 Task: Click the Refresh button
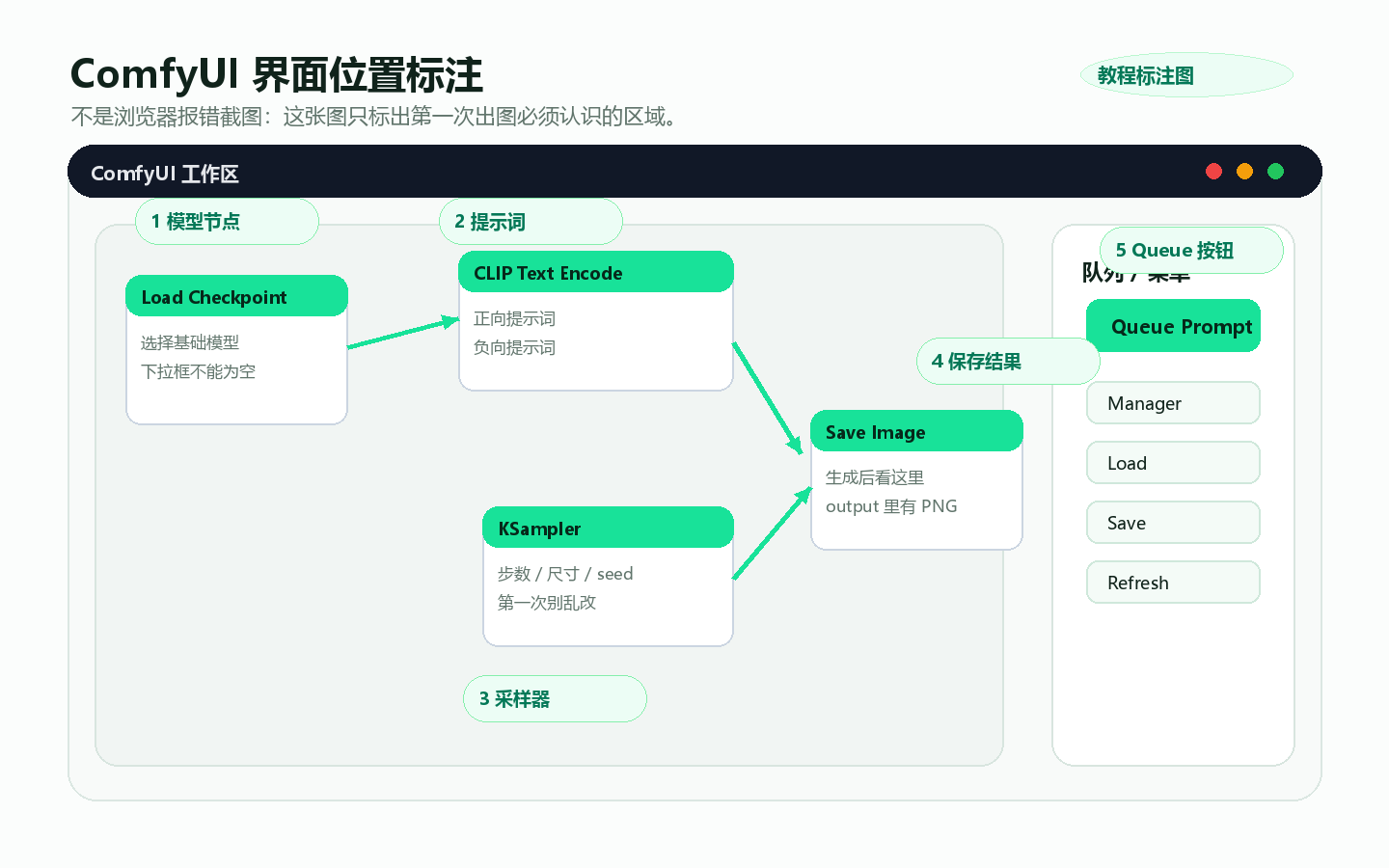1173,583
